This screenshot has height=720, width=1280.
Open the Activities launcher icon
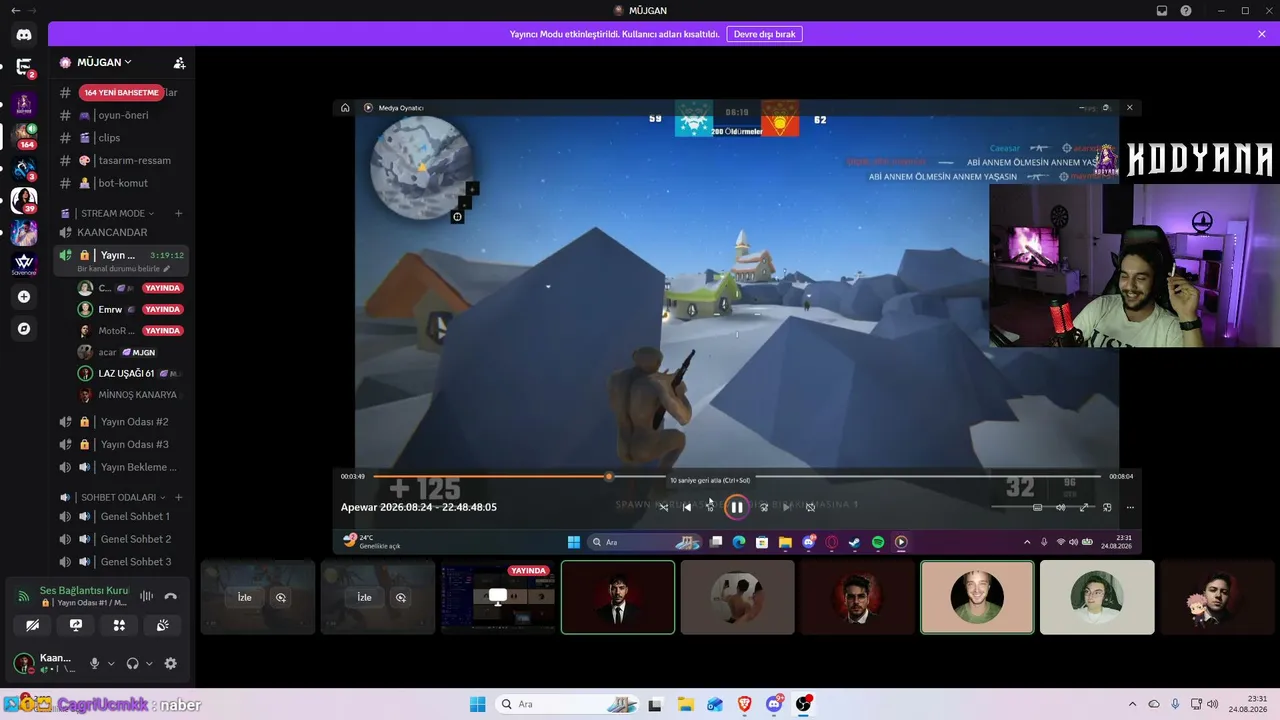(119, 625)
